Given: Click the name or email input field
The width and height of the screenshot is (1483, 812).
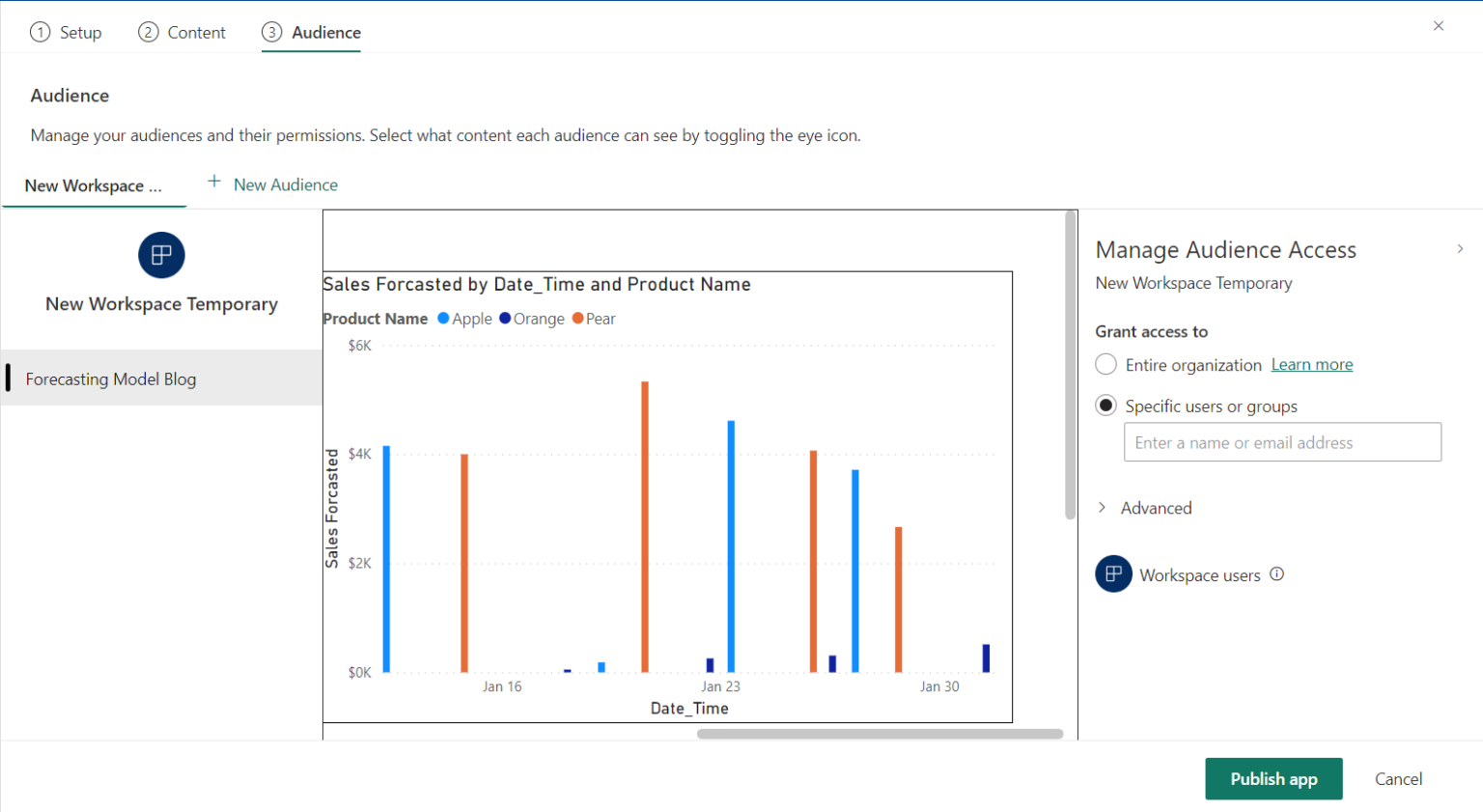Looking at the screenshot, I should coord(1282,441).
